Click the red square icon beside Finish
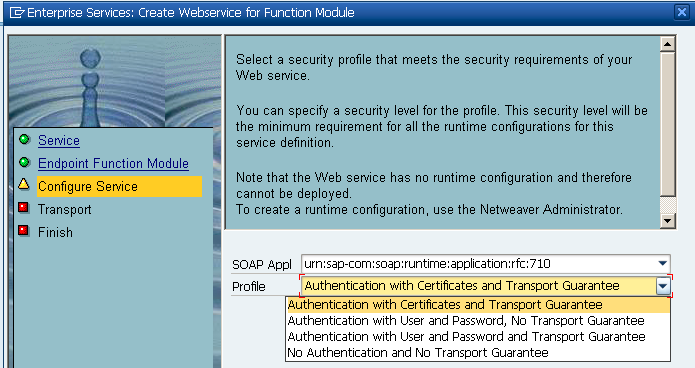This screenshot has height=368, width=695. click(x=24, y=231)
